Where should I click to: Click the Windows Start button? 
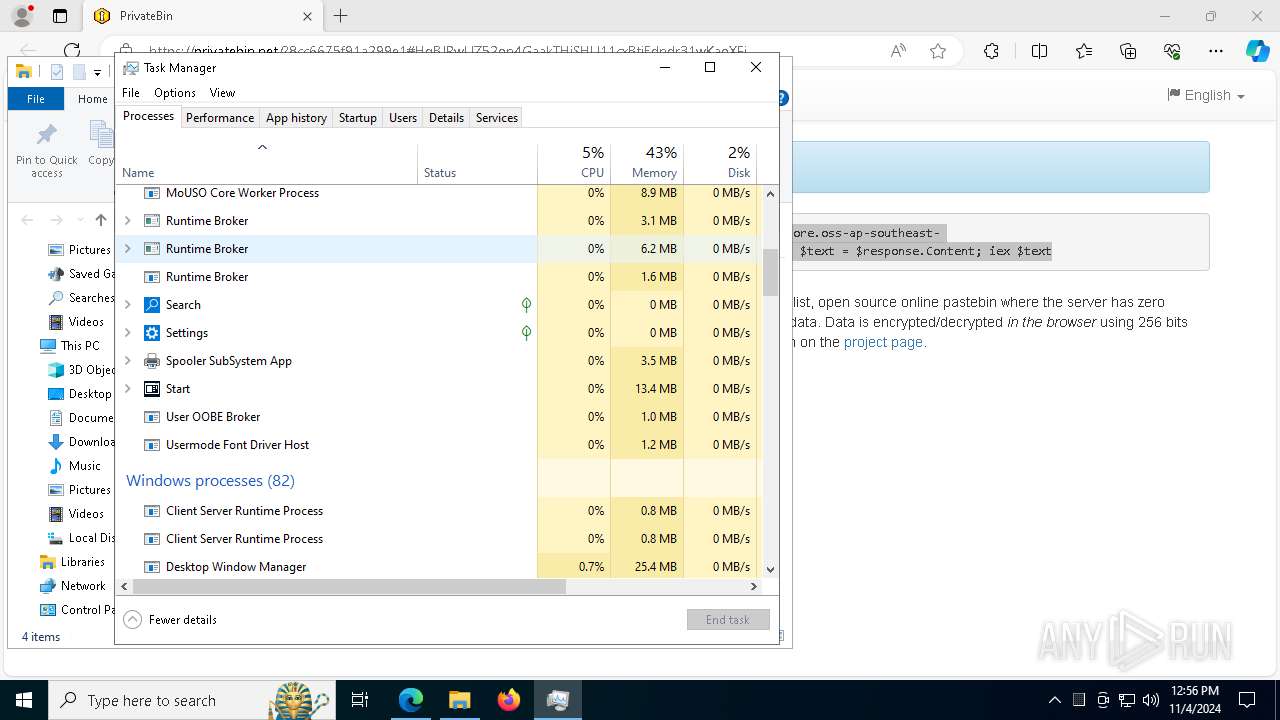click(24, 700)
